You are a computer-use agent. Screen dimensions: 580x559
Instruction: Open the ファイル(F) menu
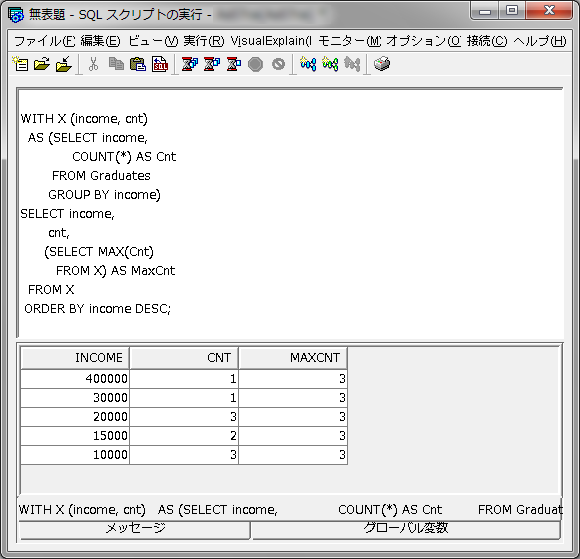[45, 41]
